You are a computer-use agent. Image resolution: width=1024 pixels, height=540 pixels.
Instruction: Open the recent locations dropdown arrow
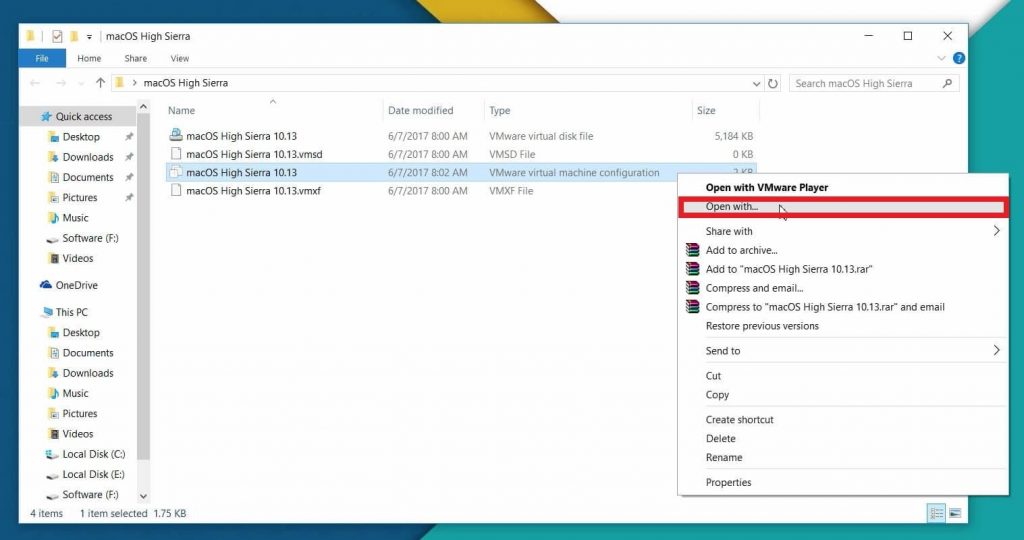tap(81, 84)
